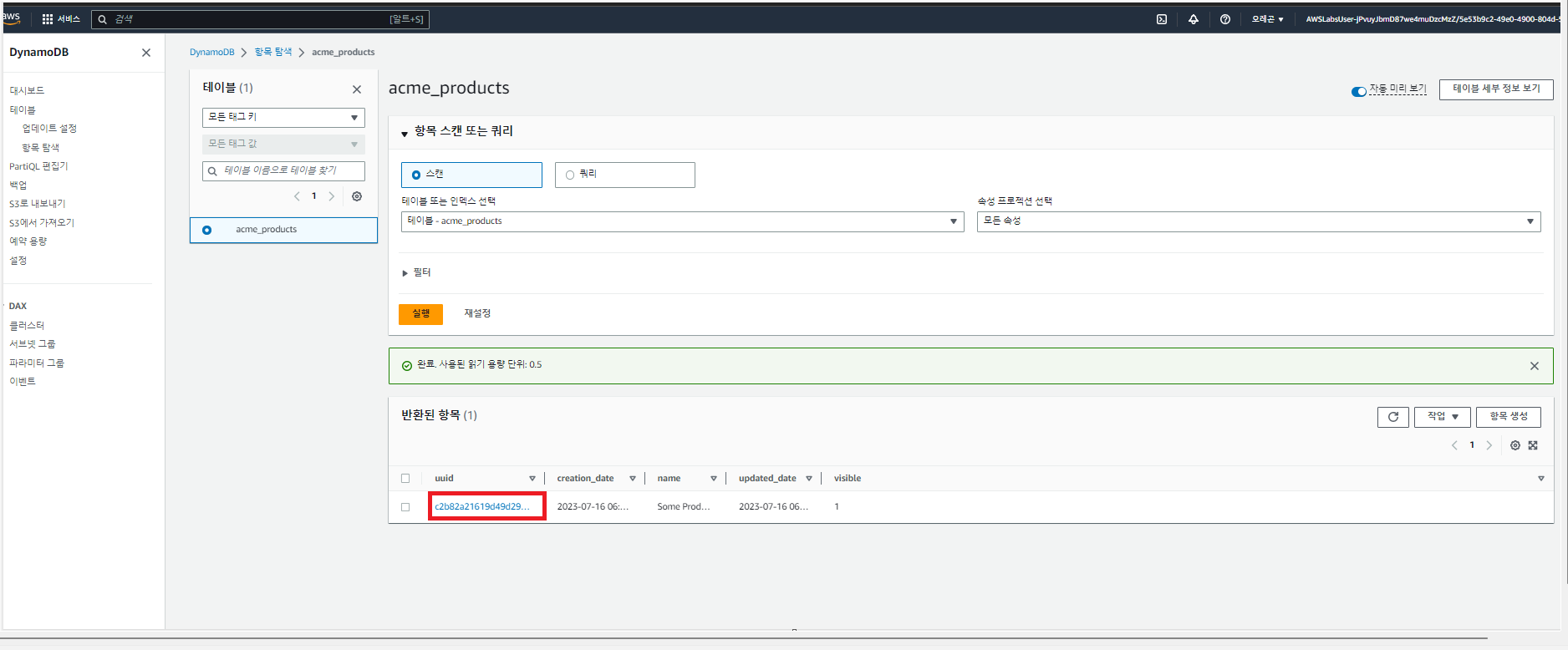Sort by the uuid column arrow
The height and width of the screenshot is (650, 1568).
pos(532,479)
